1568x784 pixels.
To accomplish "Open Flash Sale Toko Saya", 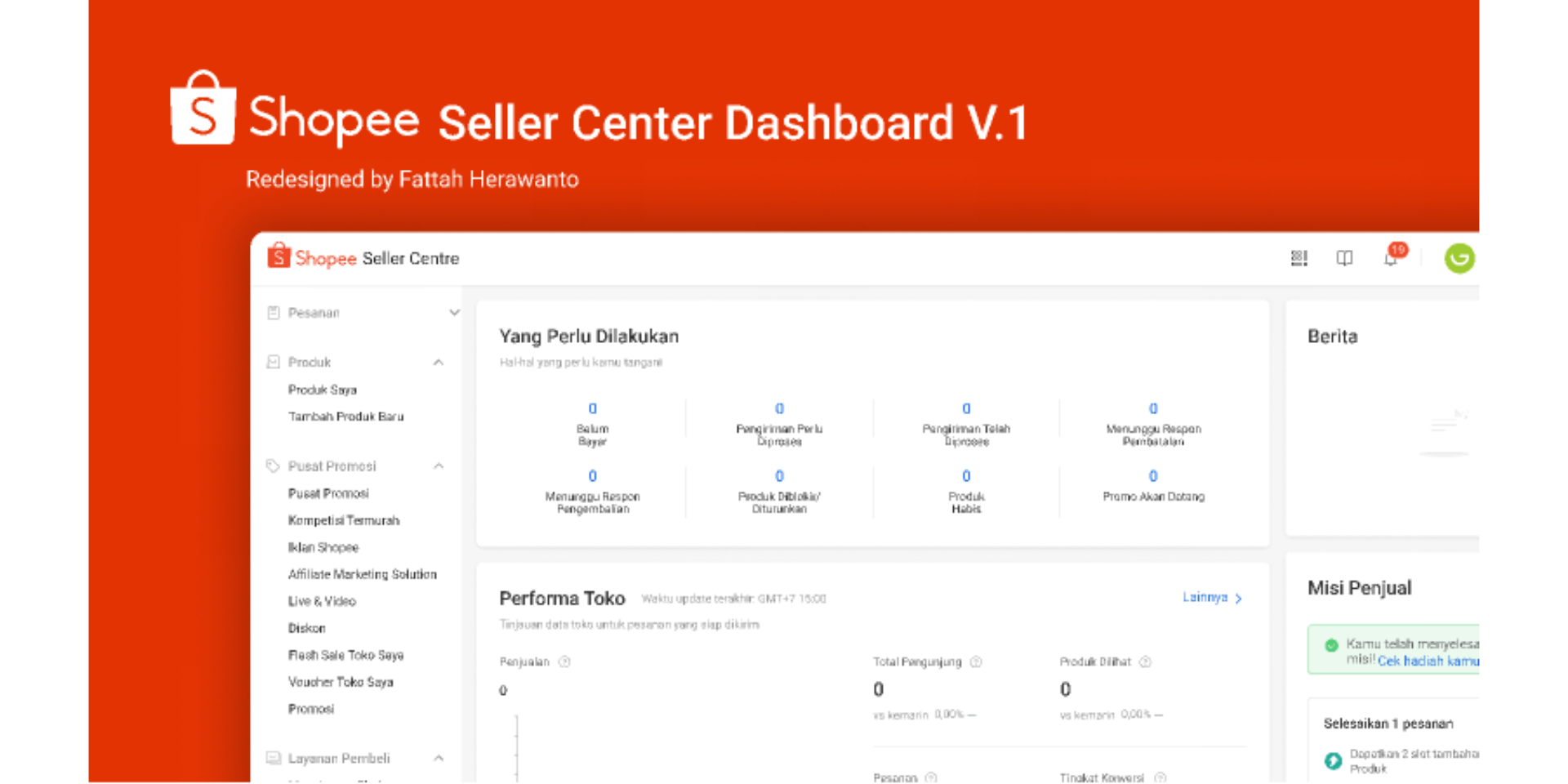I will (x=345, y=655).
